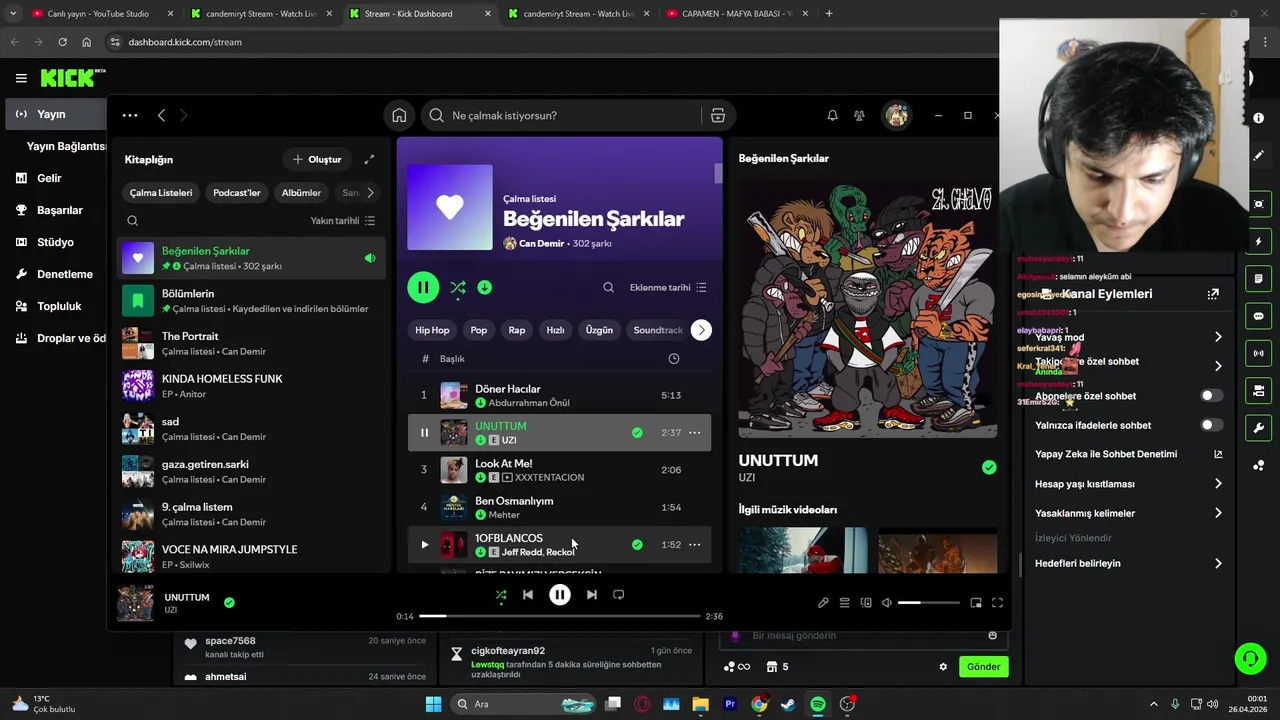
Task: Click the broadcast signal icon in Kick right sidebar
Action: coord(1259,353)
